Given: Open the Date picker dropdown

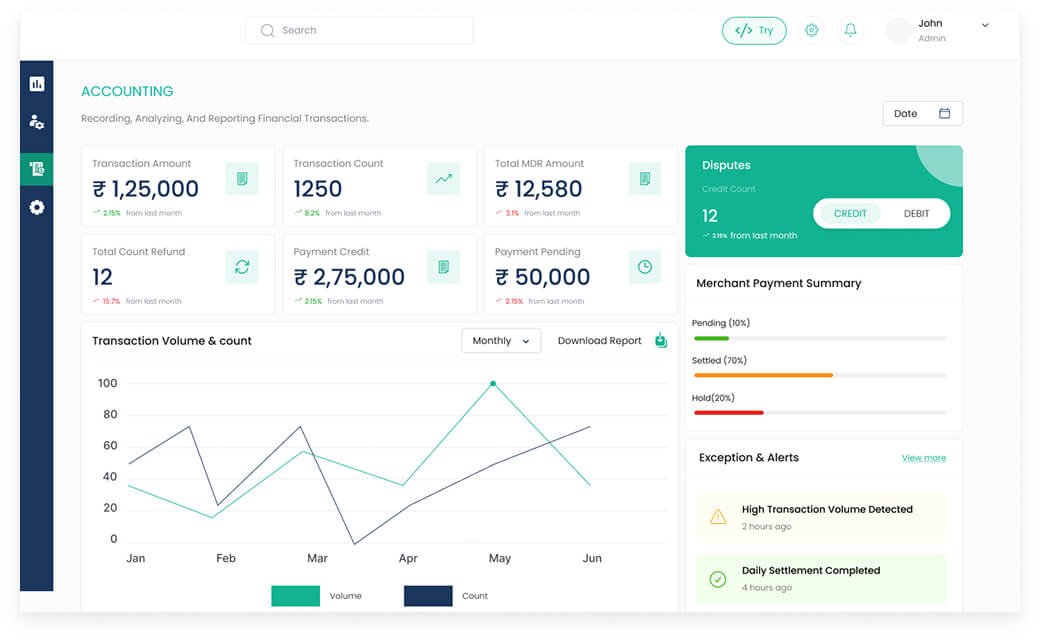Looking at the screenshot, I should [x=922, y=113].
